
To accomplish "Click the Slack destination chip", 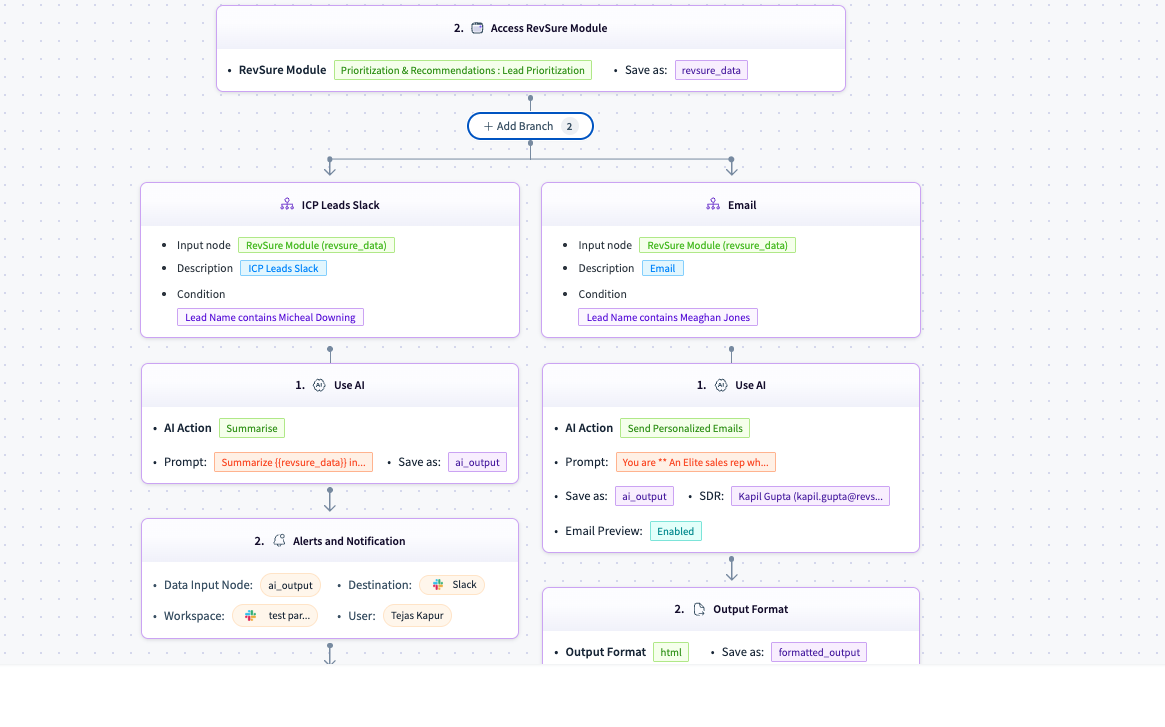I will [x=452, y=585].
